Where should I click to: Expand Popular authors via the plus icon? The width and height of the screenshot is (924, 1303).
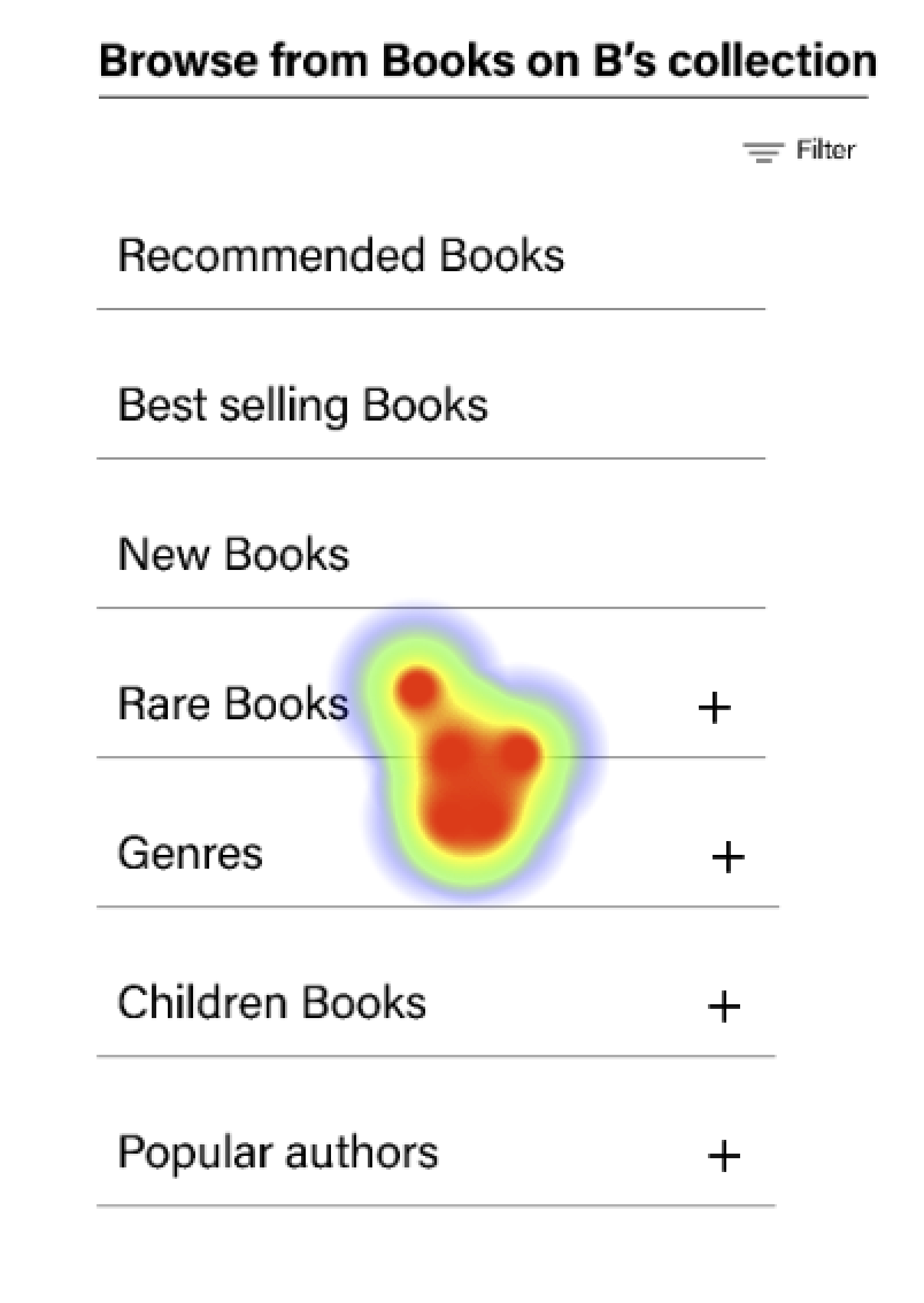[724, 1156]
